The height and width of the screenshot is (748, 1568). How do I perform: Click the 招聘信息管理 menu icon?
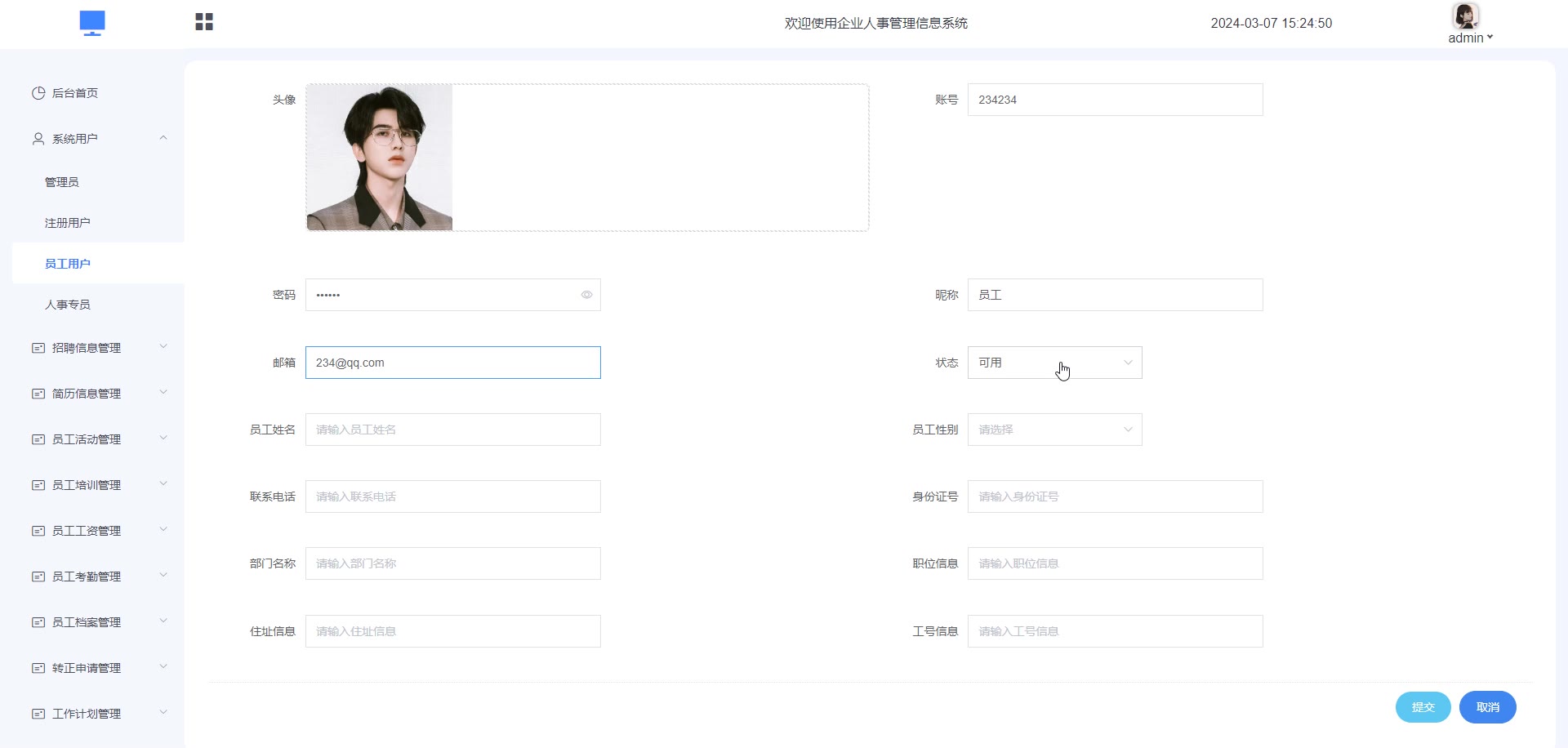38,348
